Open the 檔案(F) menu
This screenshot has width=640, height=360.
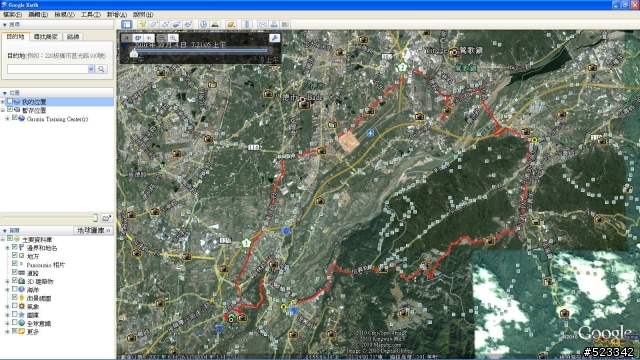tap(12, 14)
